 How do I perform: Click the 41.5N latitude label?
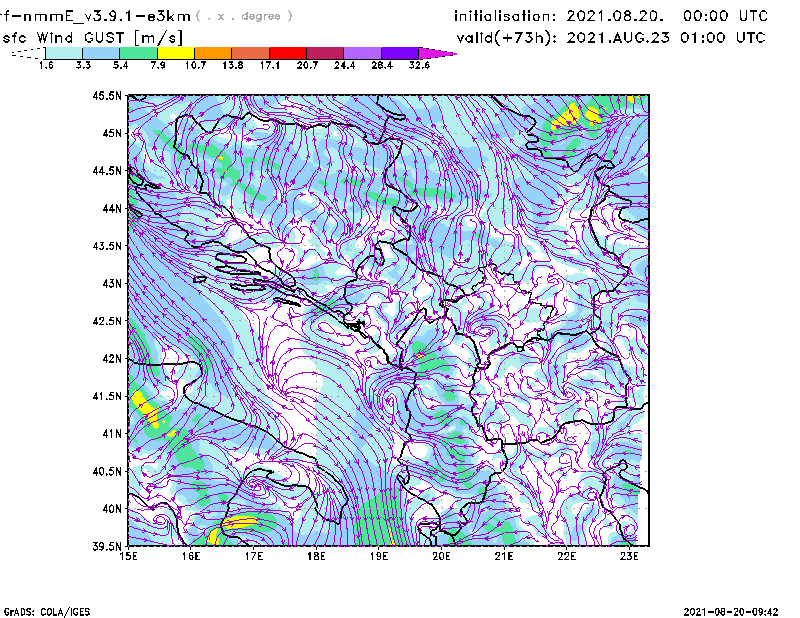(x=107, y=396)
